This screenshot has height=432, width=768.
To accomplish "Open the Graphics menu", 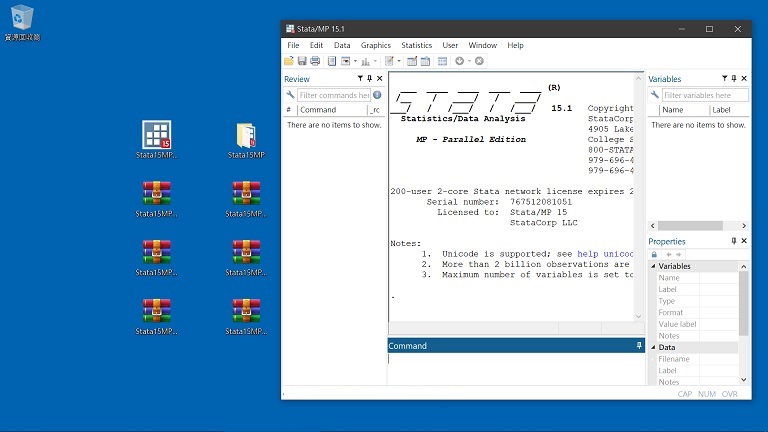I will pyautogui.click(x=376, y=45).
